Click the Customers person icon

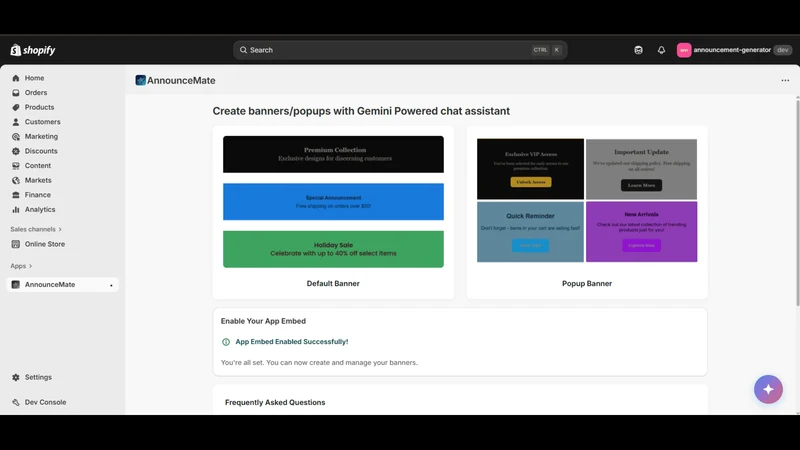click(16, 122)
